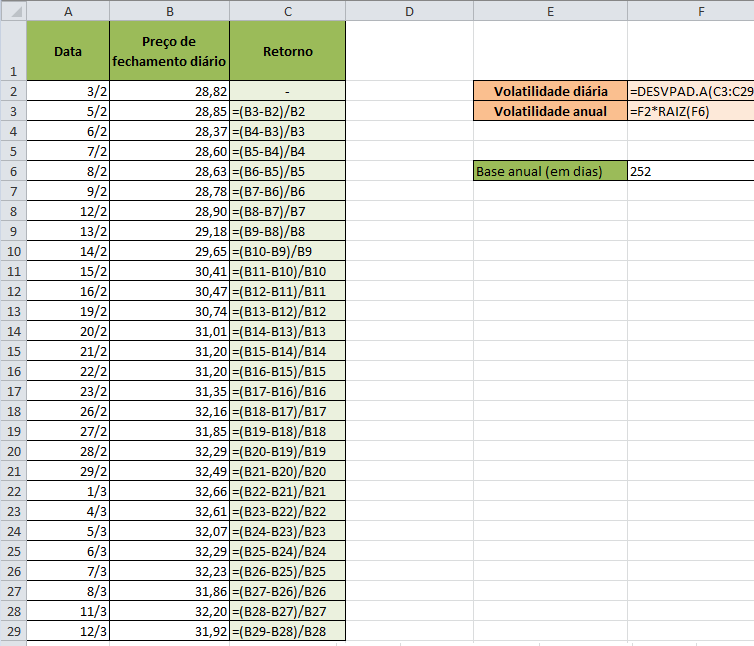Select formula cell =(B14-B13)/B13

(x=288, y=331)
